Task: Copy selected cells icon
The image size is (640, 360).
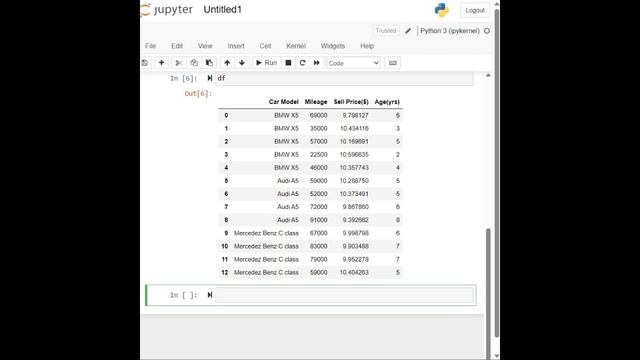Action: (x=194, y=63)
